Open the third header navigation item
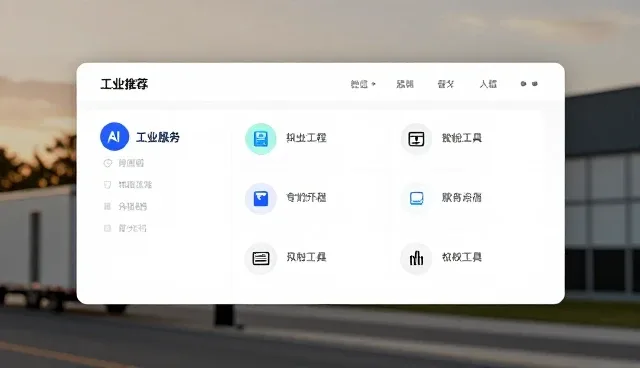Screen dimensions: 640x368 point(445,84)
